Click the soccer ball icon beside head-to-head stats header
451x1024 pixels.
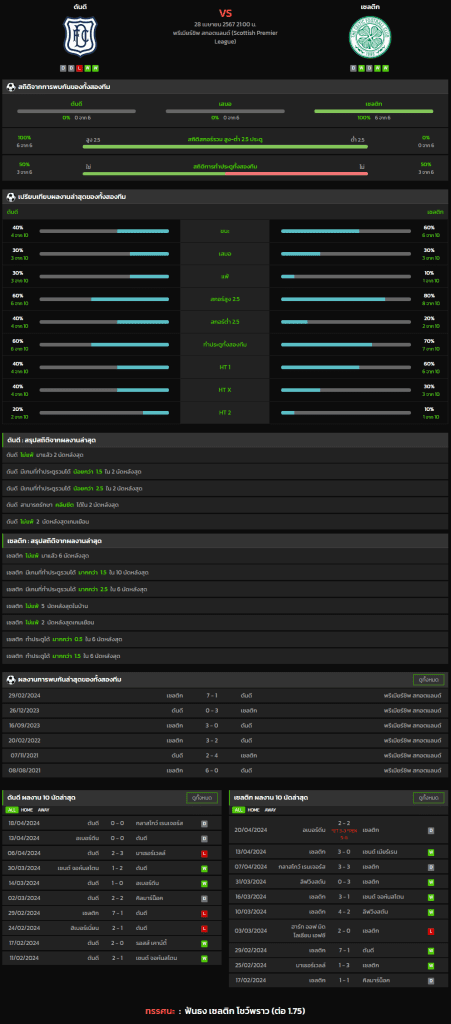pos(10,86)
